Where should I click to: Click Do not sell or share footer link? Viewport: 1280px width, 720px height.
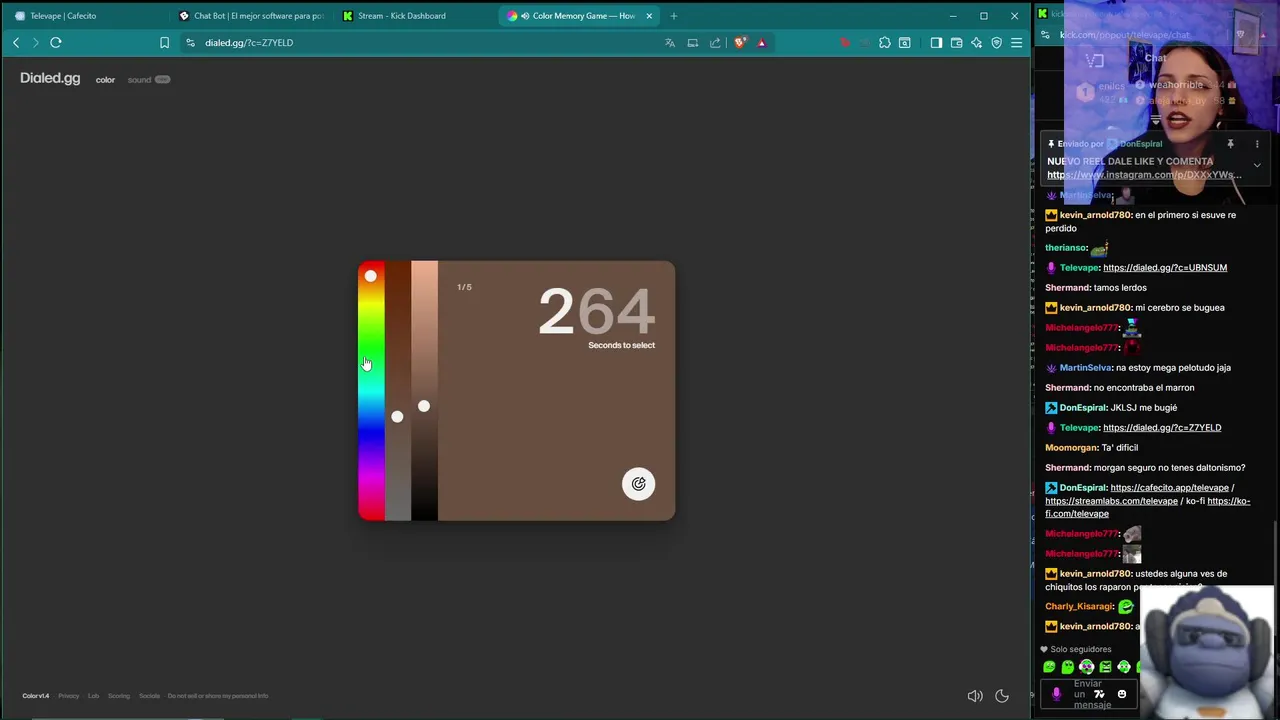[x=218, y=696]
